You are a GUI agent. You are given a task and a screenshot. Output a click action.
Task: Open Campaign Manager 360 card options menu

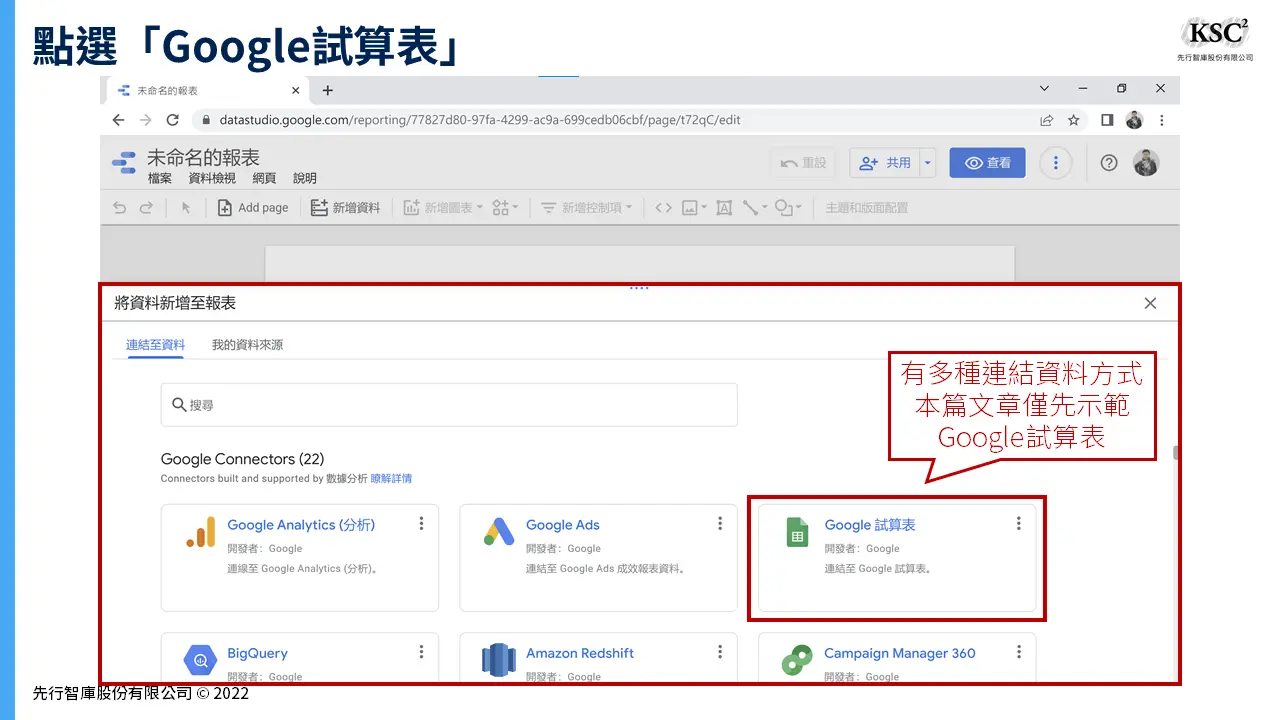[1019, 652]
